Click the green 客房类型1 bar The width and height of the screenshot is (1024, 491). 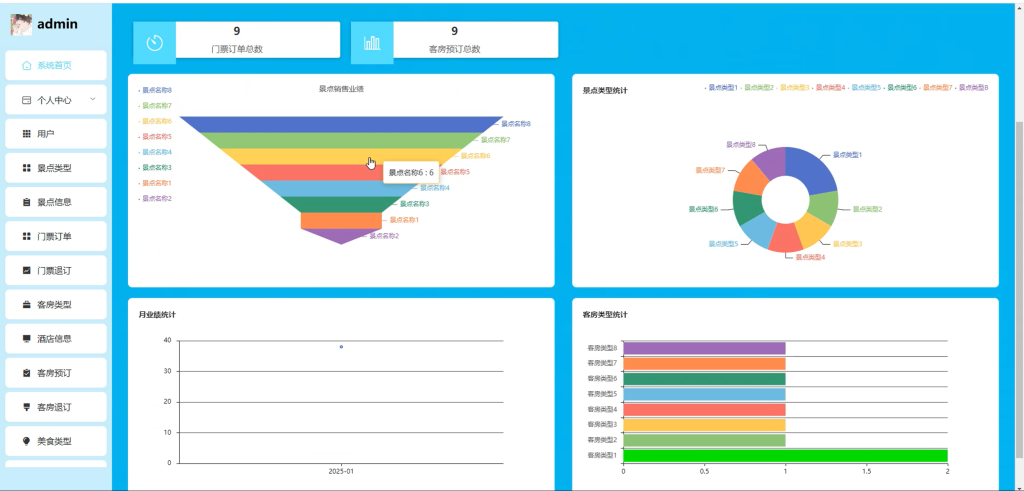point(785,456)
